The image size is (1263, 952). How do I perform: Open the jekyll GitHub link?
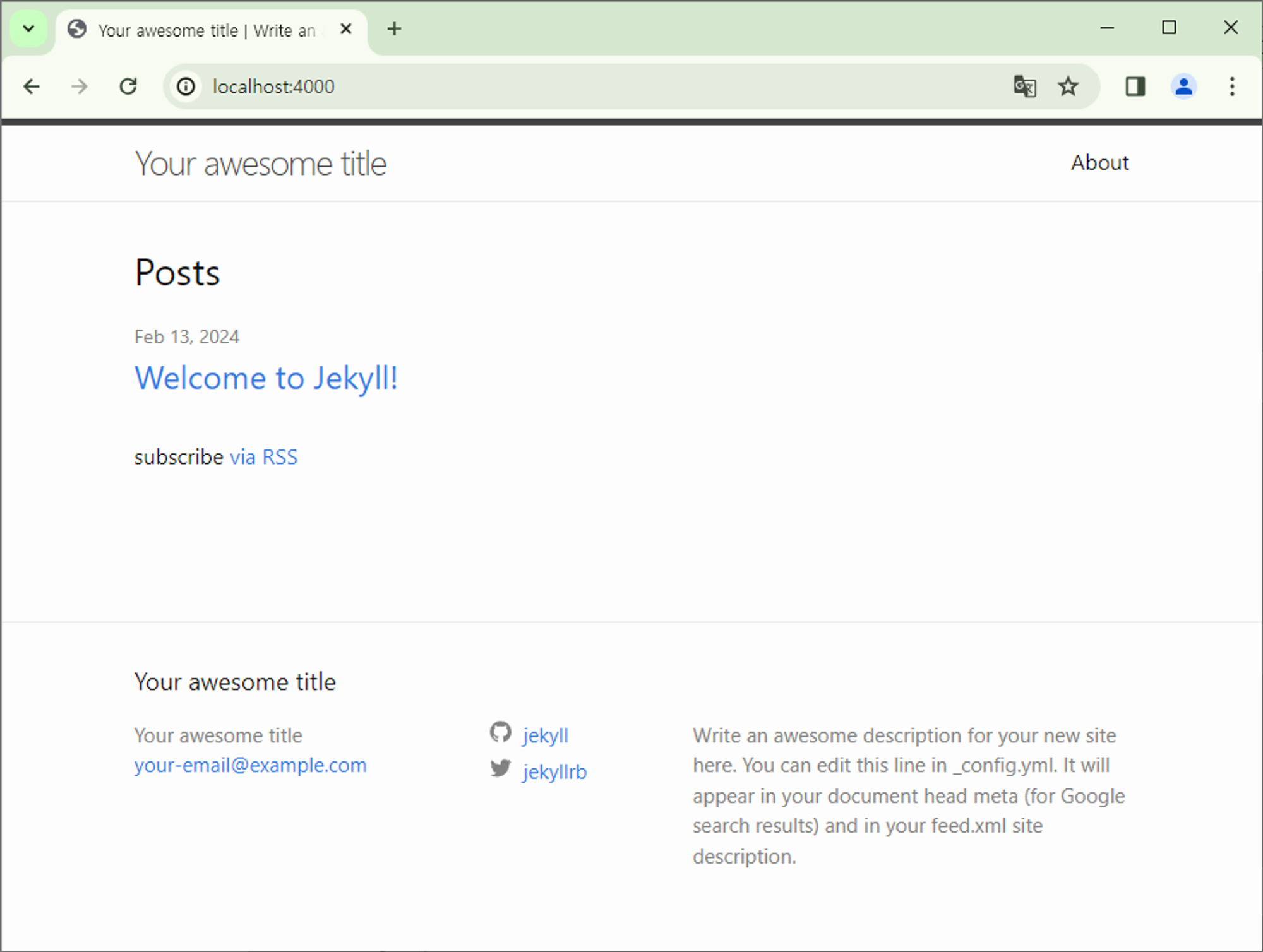pos(546,735)
